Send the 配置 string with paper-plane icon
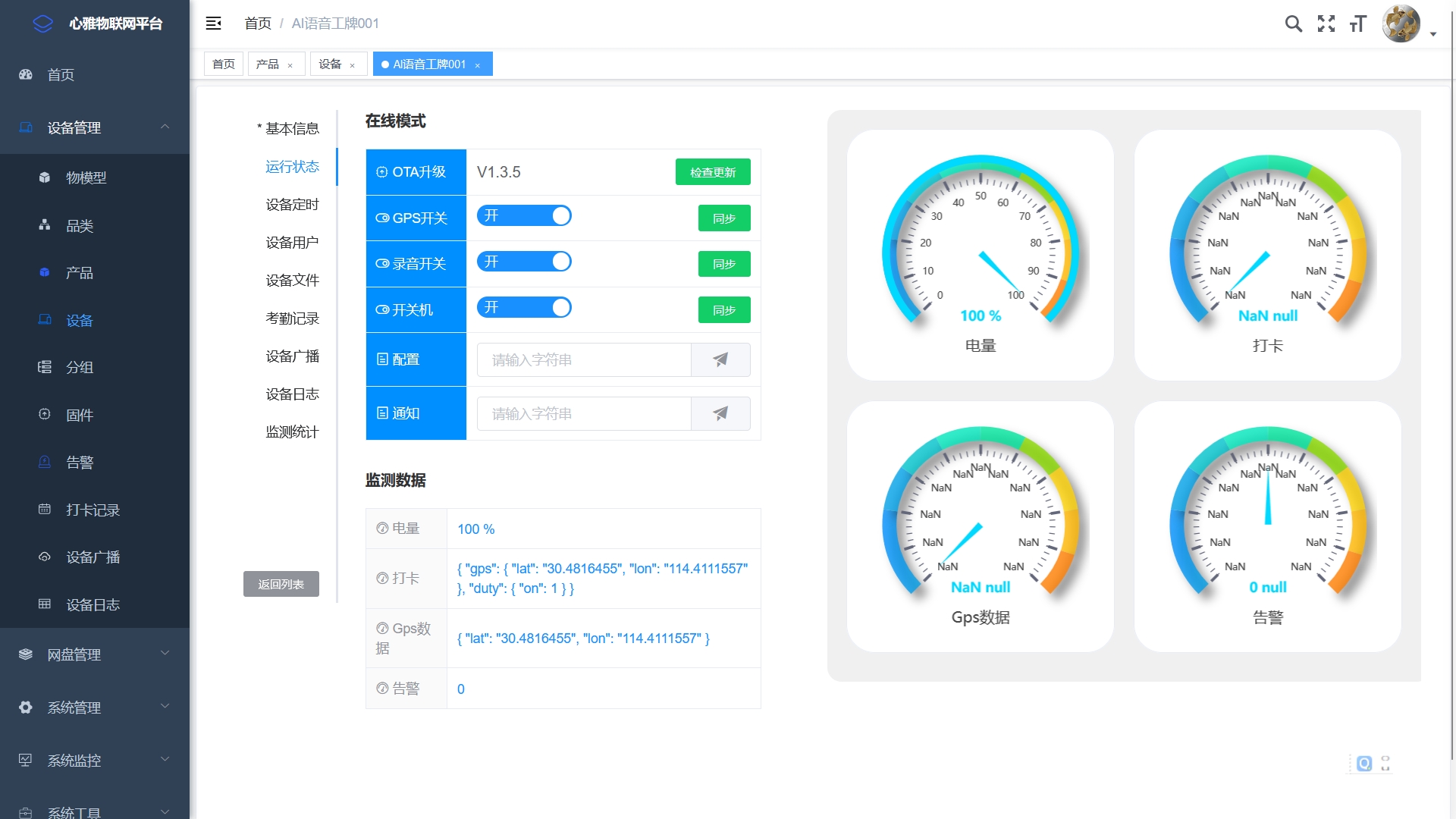Screen dimensions: 1456x819 pyautogui.click(x=720, y=359)
